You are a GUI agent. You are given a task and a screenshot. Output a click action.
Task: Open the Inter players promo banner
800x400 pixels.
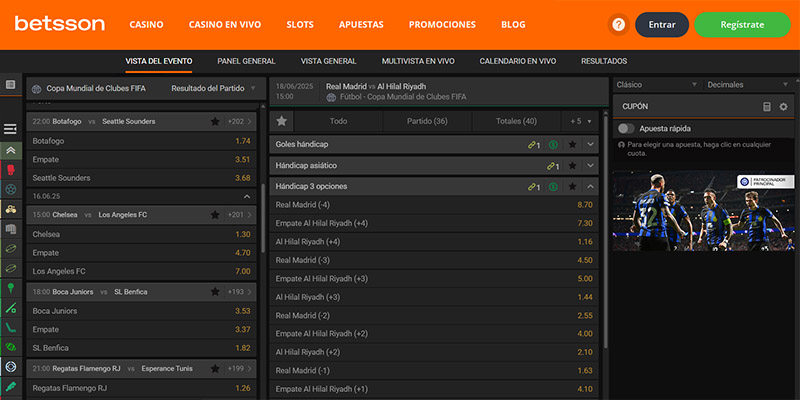coord(704,210)
